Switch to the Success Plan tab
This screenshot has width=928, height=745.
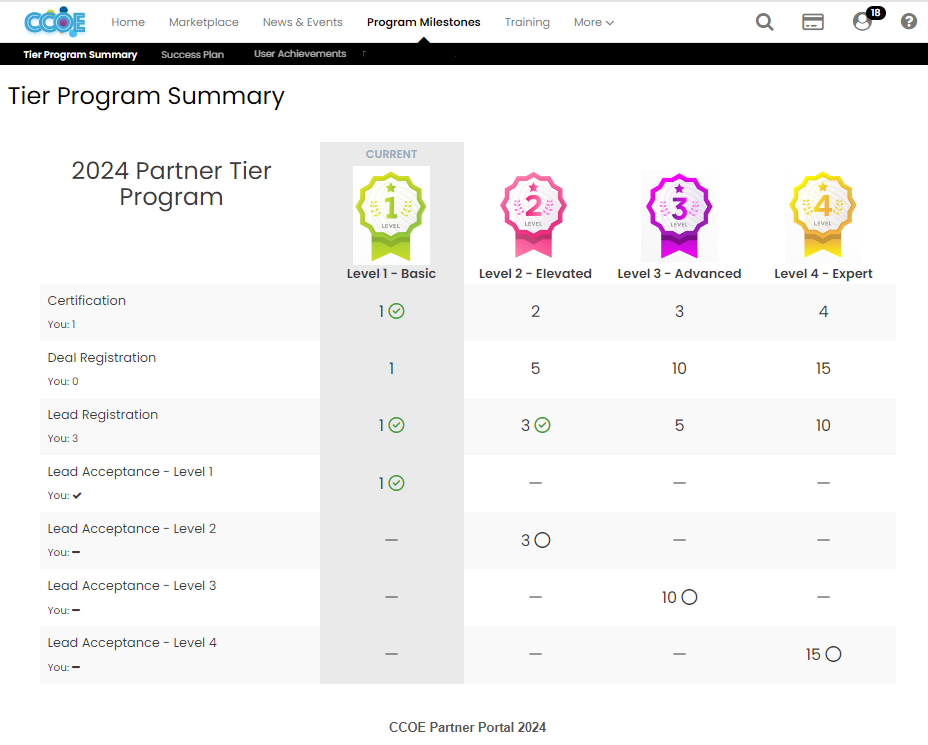[192, 55]
